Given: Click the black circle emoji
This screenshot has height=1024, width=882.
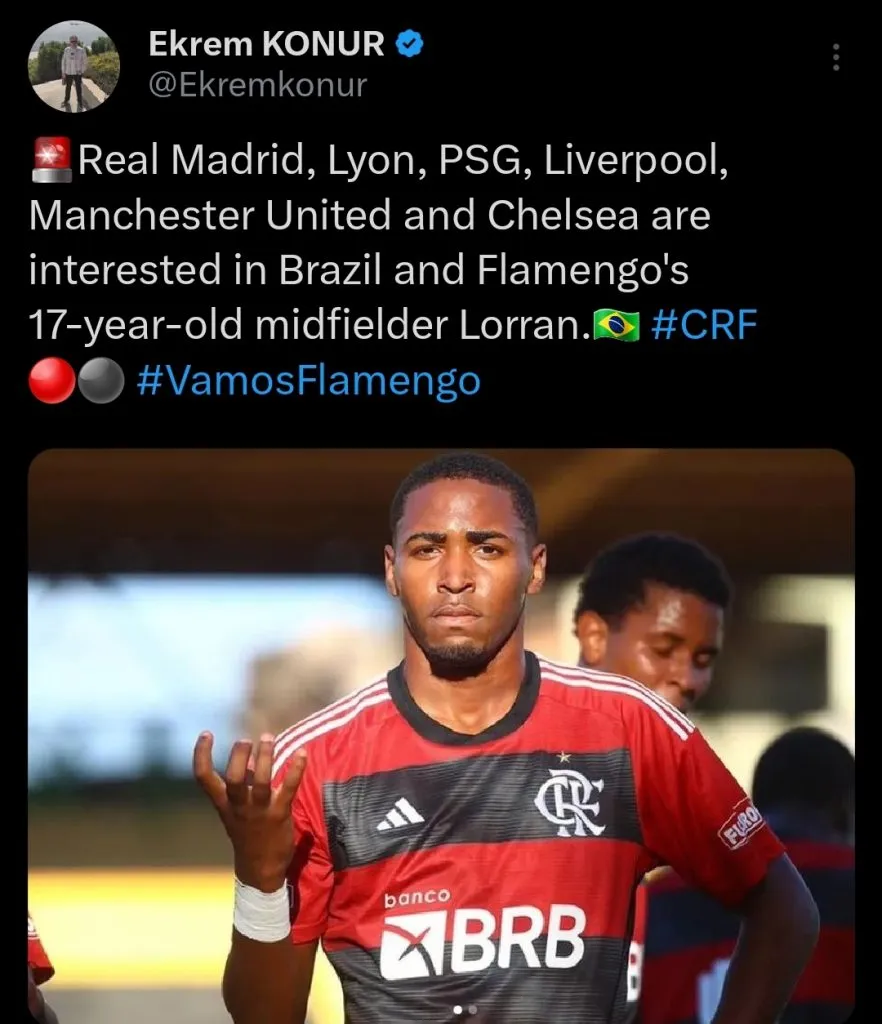Looking at the screenshot, I should tap(101, 380).
